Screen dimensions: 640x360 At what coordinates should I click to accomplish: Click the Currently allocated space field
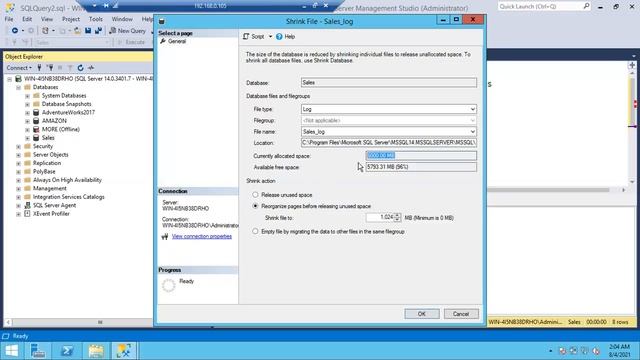point(421,156)
